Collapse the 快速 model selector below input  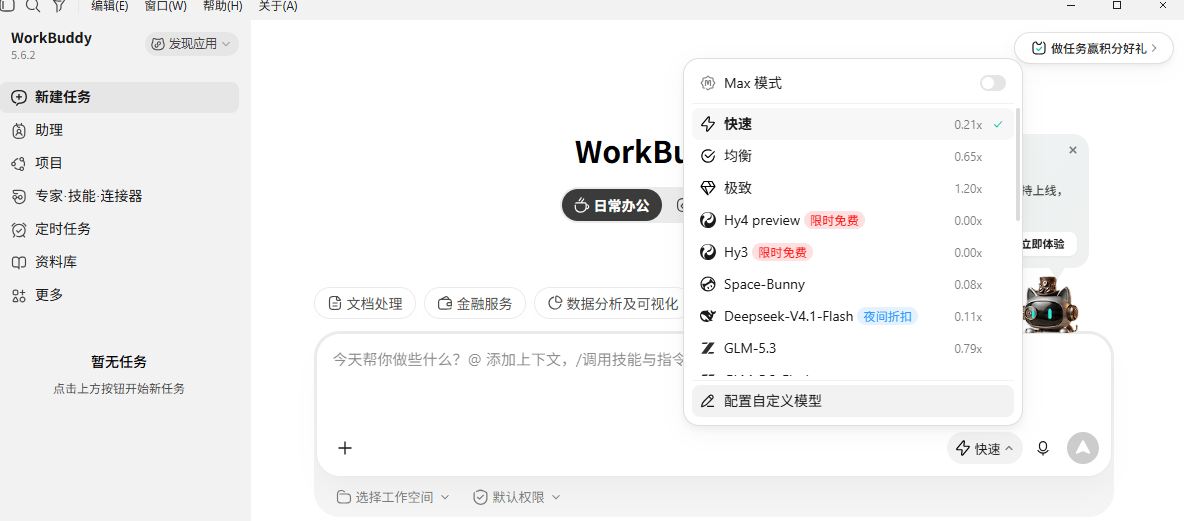point(985,449)
